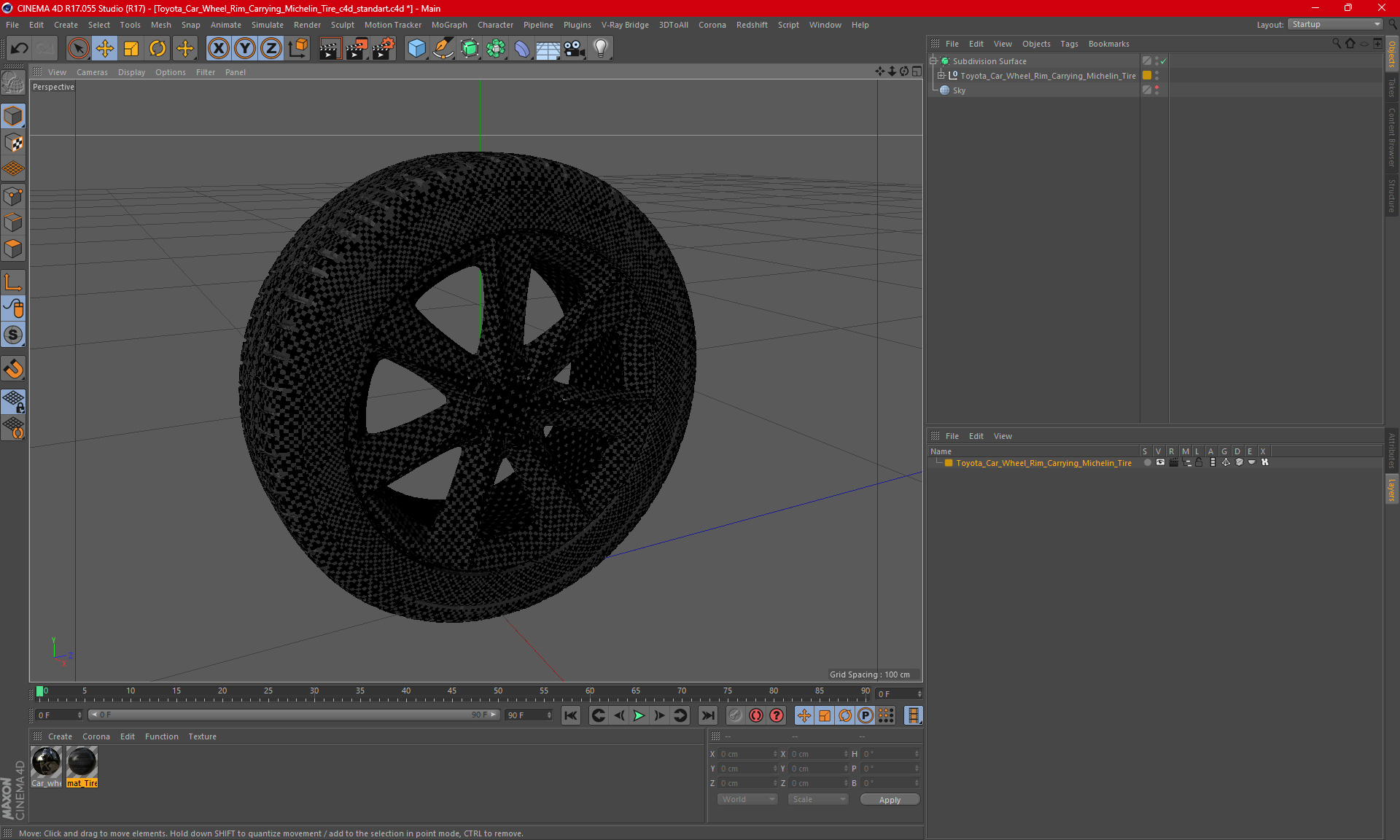
Task: Select the Scale tool icon
Action: tap(131, 49)
